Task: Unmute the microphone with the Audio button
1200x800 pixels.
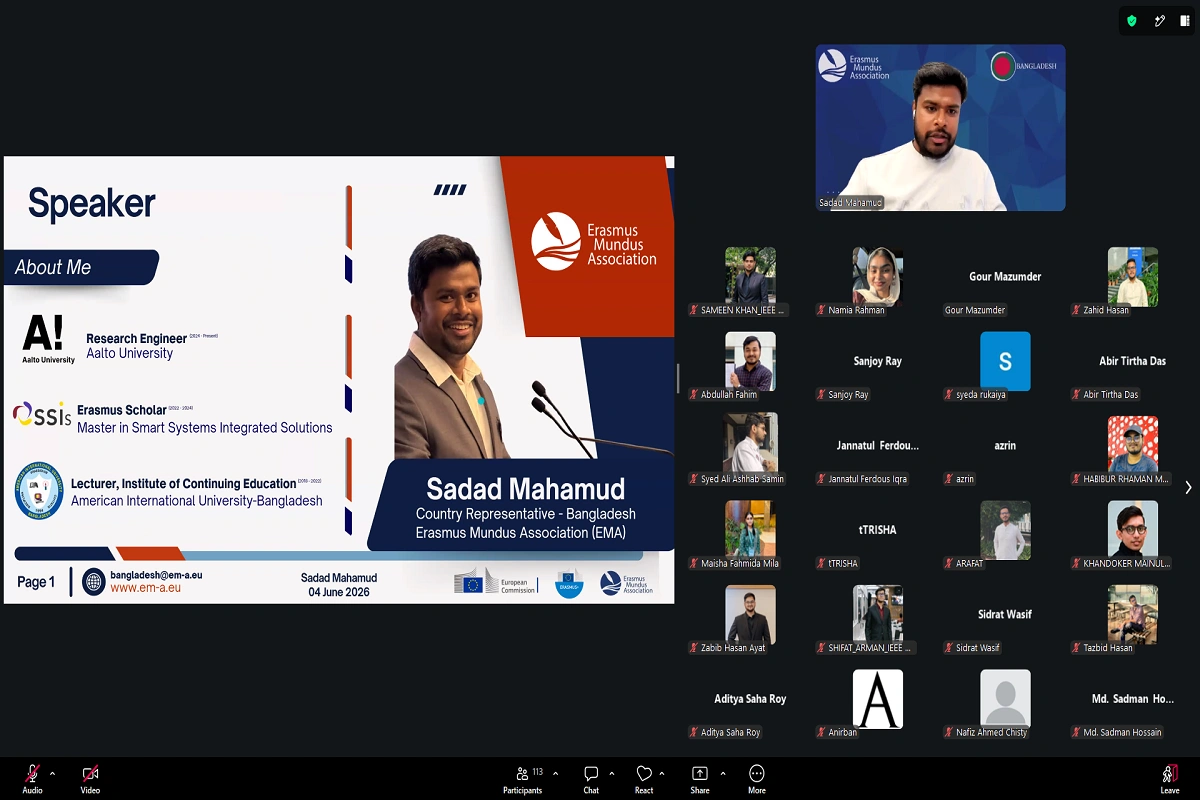Action: (x=32, y=779)
